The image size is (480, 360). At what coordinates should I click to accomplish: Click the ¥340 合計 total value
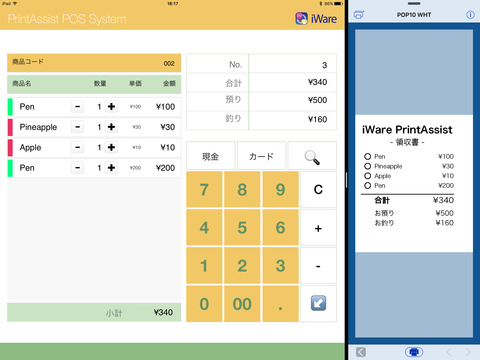[x=317, y=82]
